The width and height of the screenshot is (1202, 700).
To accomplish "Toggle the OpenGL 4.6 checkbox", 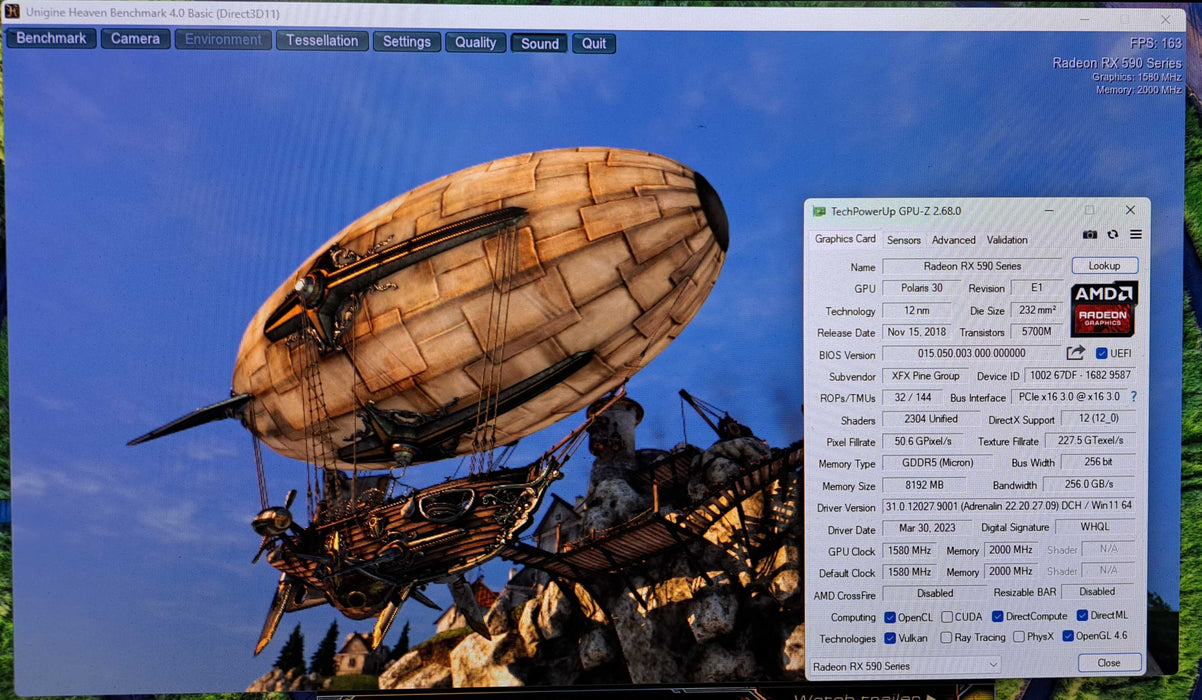I will click(1068, 636).
